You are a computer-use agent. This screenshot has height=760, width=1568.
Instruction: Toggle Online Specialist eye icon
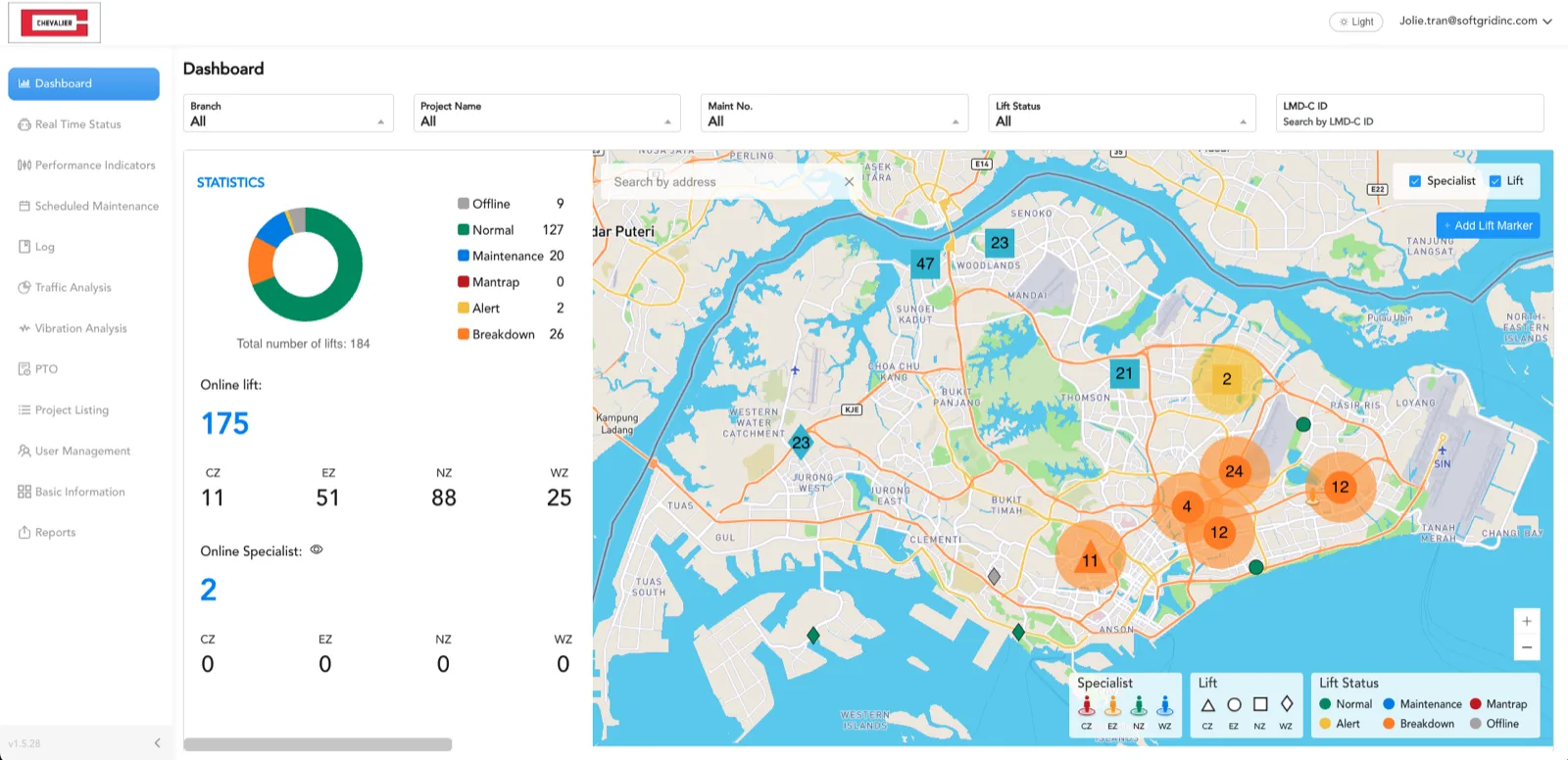pyautogui.click(x=317, y=549)
